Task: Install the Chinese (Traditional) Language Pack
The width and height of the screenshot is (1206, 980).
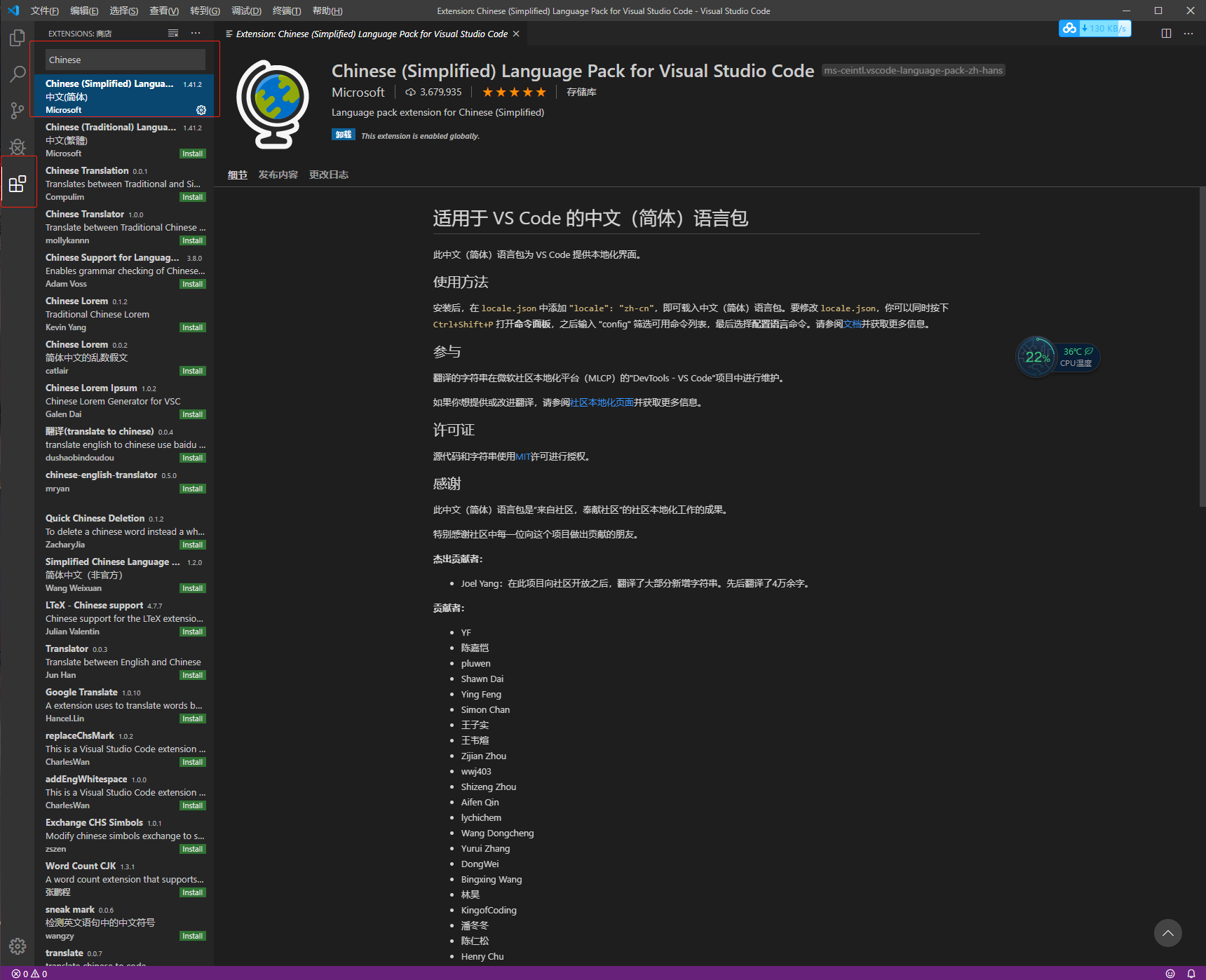Action: [x=192, y=153]
